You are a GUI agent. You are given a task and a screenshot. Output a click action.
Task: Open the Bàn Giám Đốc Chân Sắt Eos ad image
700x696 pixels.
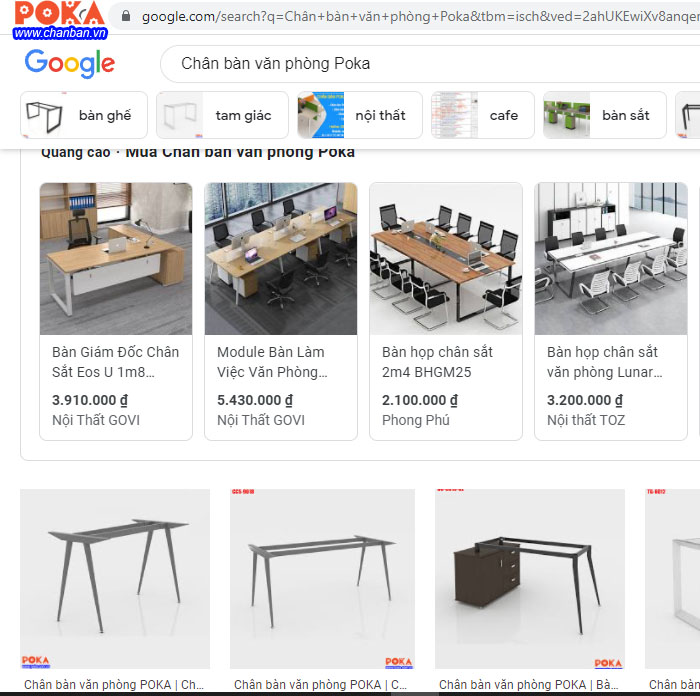pos(116,258)
